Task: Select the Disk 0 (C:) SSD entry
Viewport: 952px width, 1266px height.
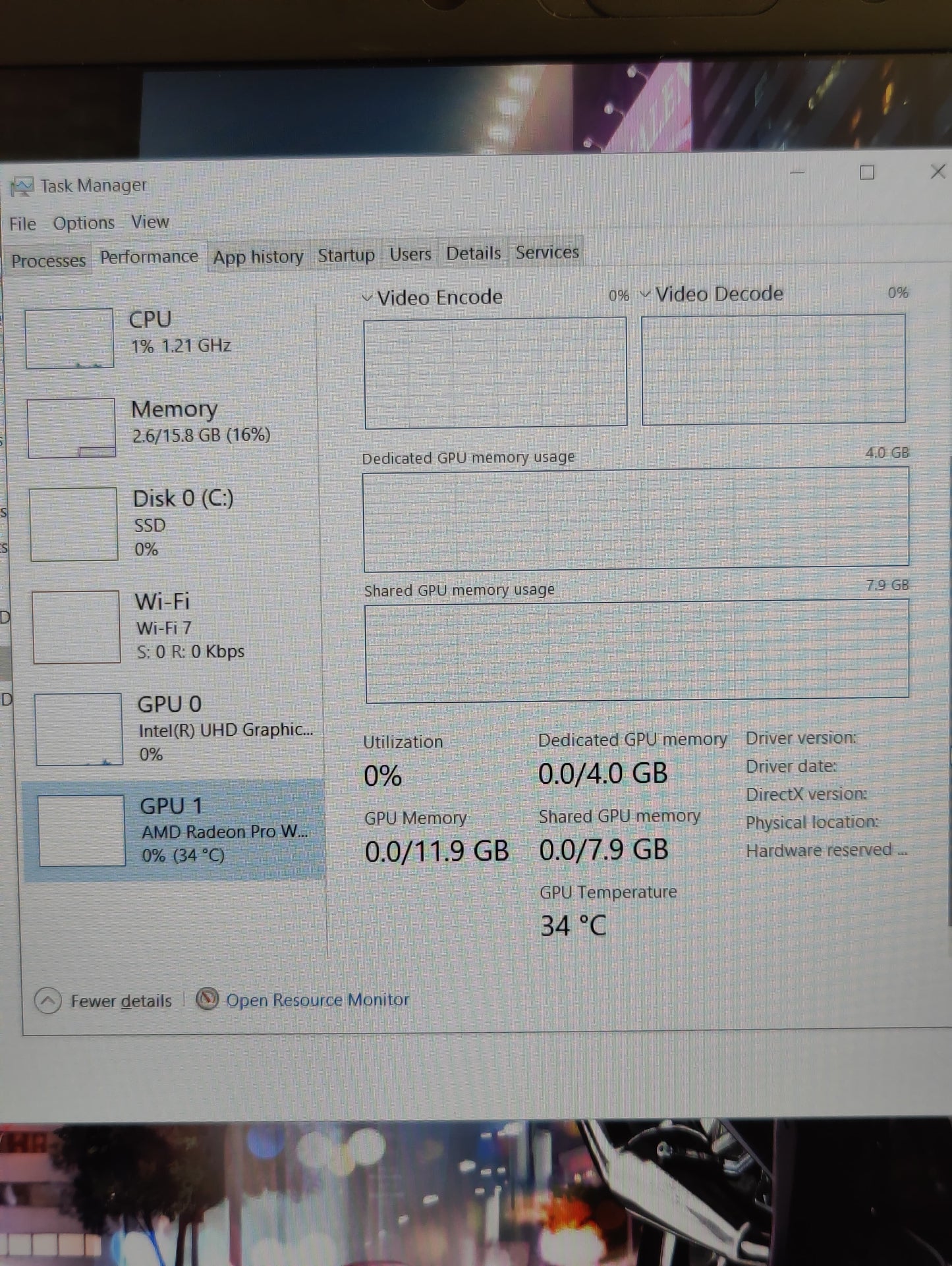Action: coord(173,524)
